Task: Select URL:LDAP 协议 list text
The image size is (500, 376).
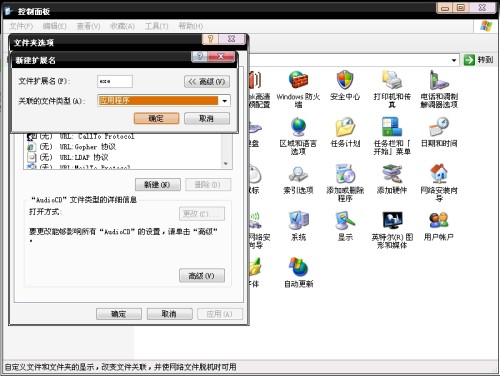Action: click(84, 157)
